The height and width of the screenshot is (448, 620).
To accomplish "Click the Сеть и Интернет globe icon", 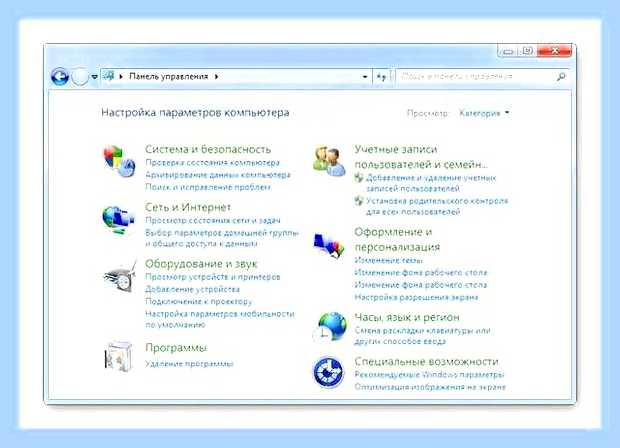I will [x=118, y=219].
